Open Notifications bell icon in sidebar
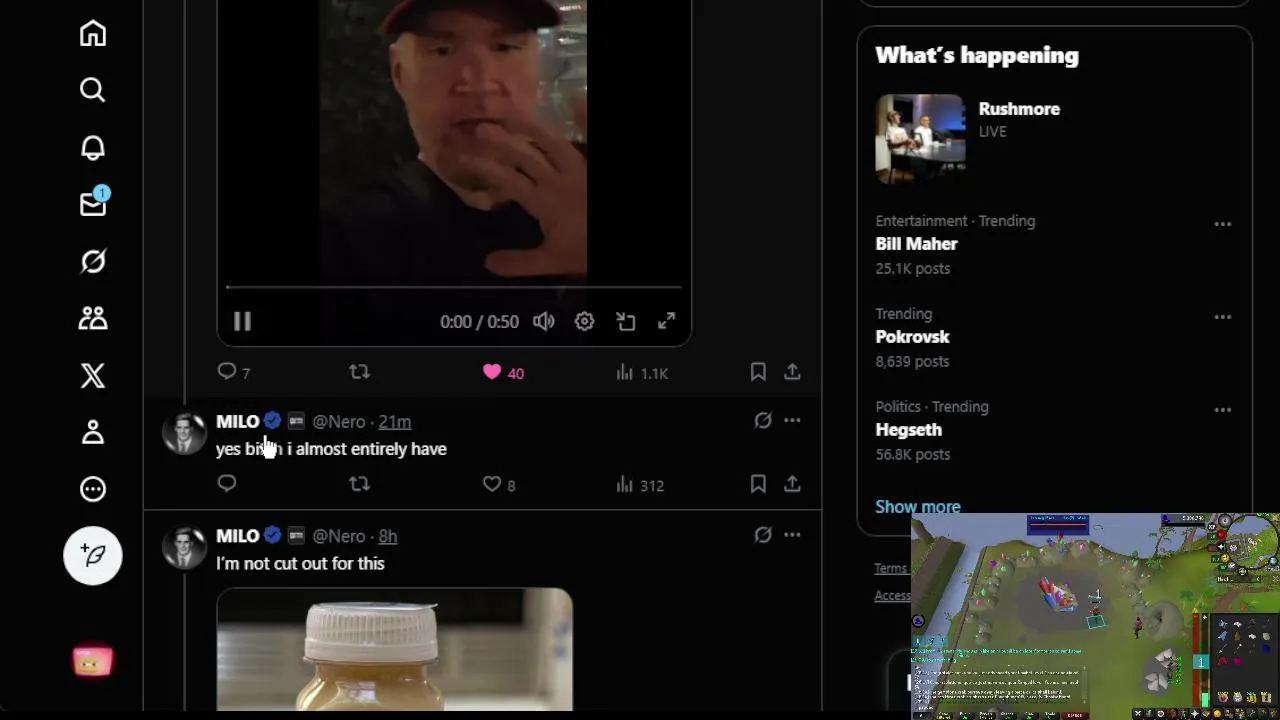Image resolution: width=1280 pixels, height=720 pixels. coord(93,148)
